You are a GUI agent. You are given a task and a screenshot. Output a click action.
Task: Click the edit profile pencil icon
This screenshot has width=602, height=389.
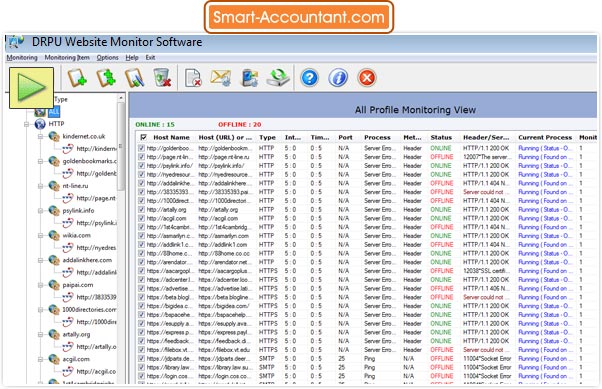tap(134, 78)
